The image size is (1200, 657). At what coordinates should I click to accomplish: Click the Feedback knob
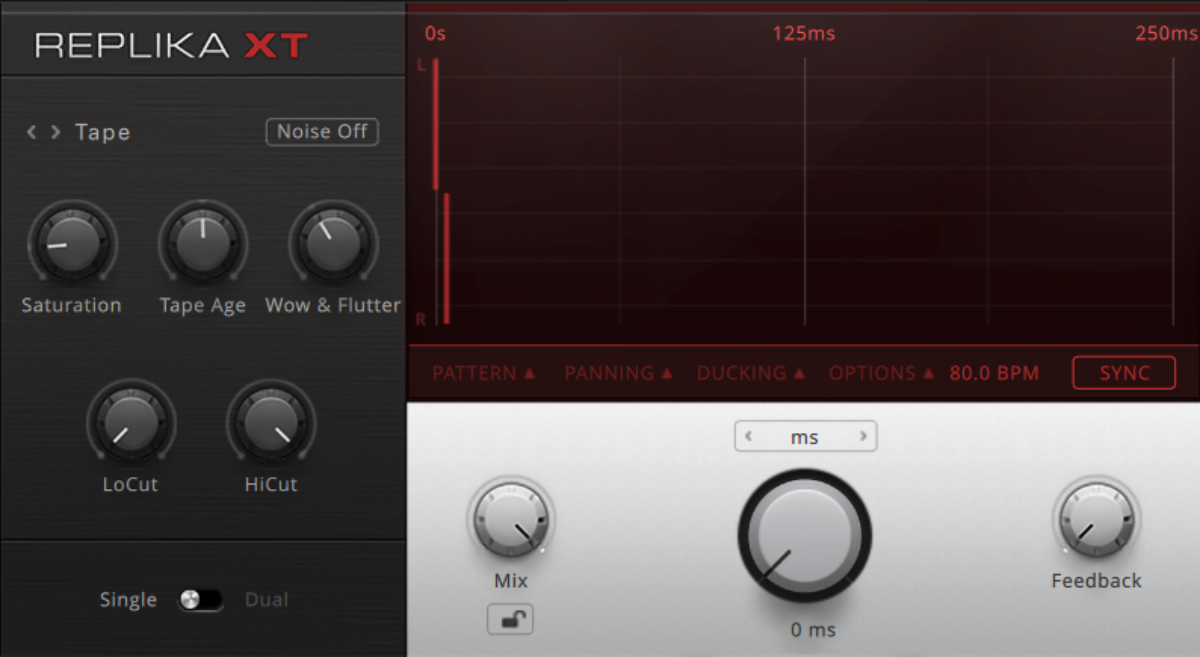pyautogui.click(x=1096, y=519)
